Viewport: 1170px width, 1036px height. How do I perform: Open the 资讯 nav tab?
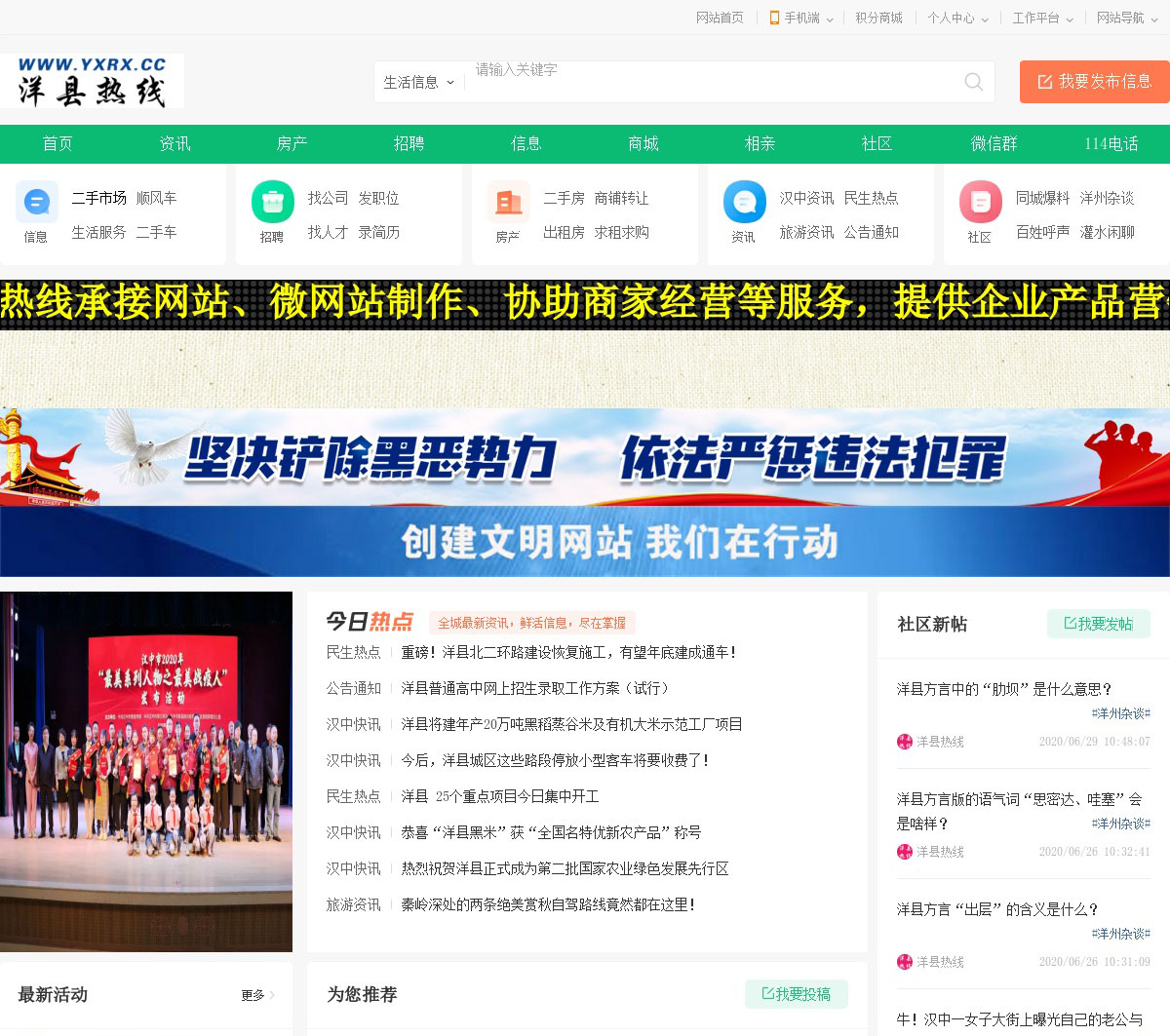175,143
